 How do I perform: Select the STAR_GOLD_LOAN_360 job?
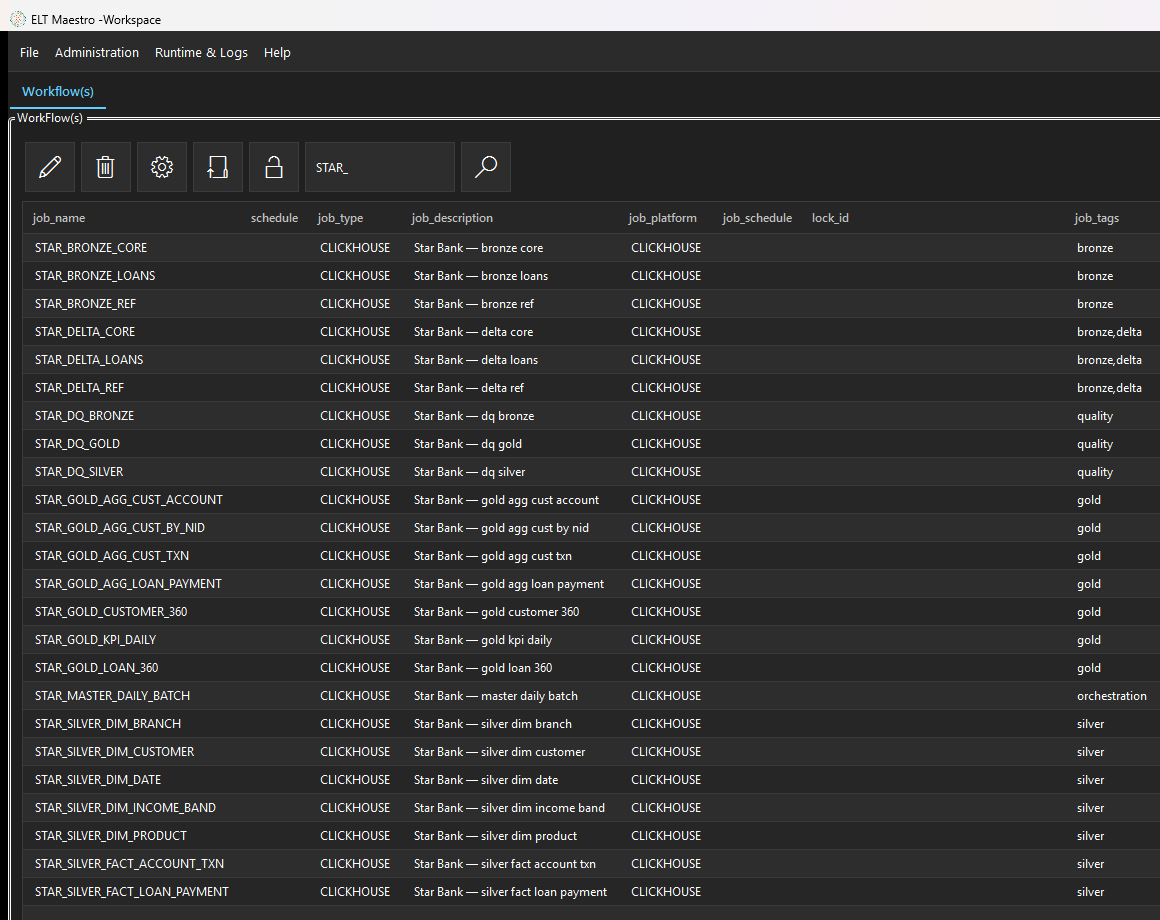click(96, 668)
